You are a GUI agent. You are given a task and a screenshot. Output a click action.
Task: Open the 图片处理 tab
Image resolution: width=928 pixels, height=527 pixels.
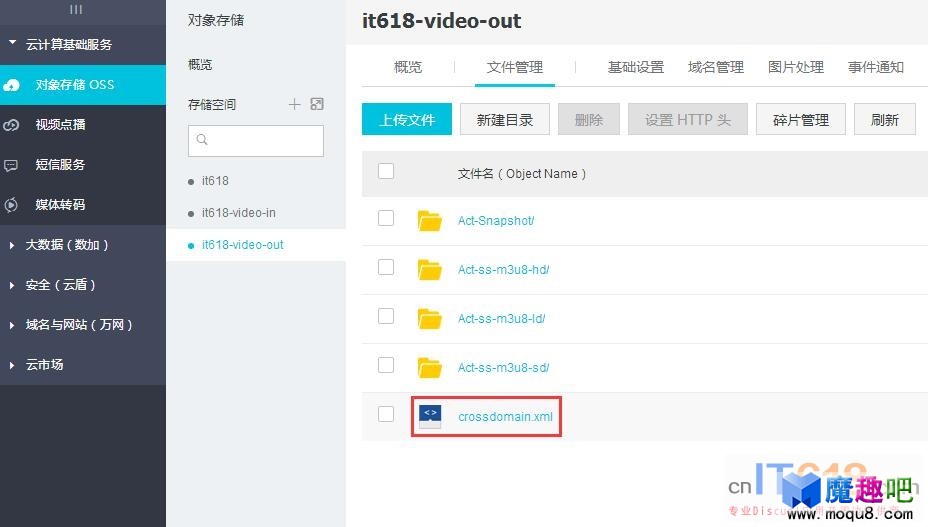tap(795, 67)
